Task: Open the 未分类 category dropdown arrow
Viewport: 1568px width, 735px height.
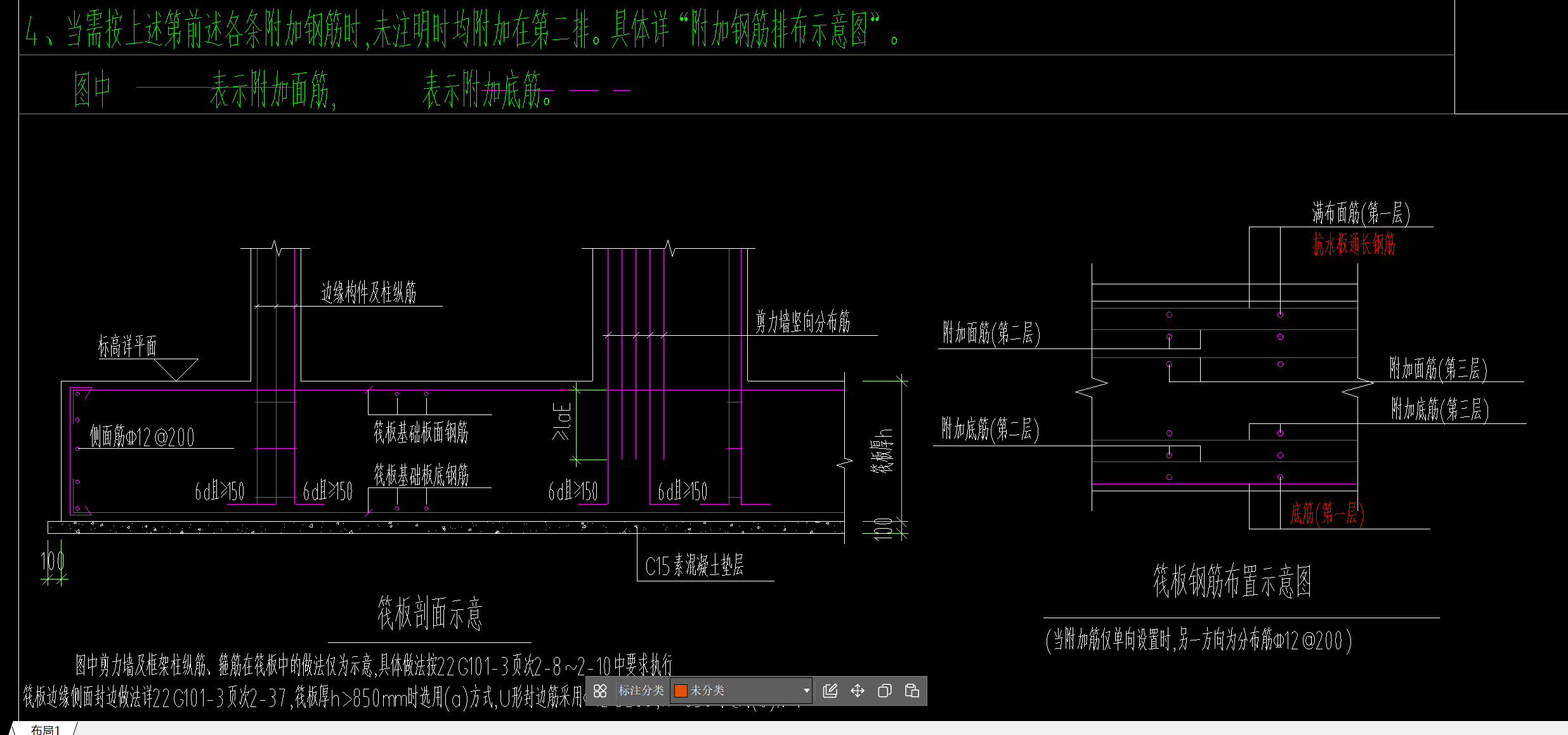Action: (806, 691)
